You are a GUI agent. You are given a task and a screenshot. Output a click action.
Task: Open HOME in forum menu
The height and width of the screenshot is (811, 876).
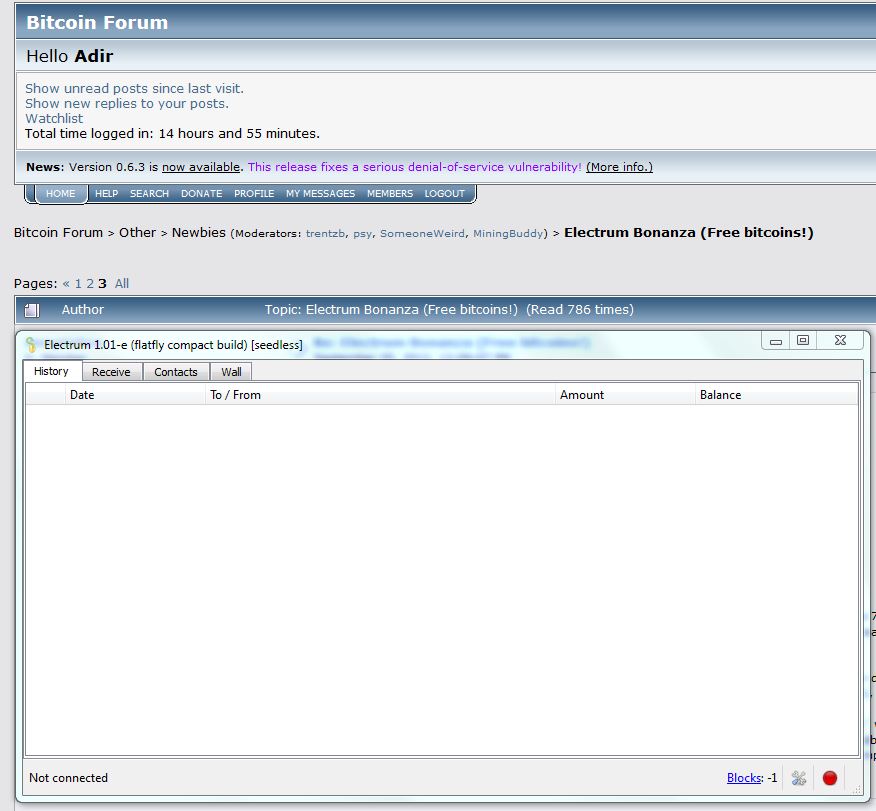pos(60,193)
